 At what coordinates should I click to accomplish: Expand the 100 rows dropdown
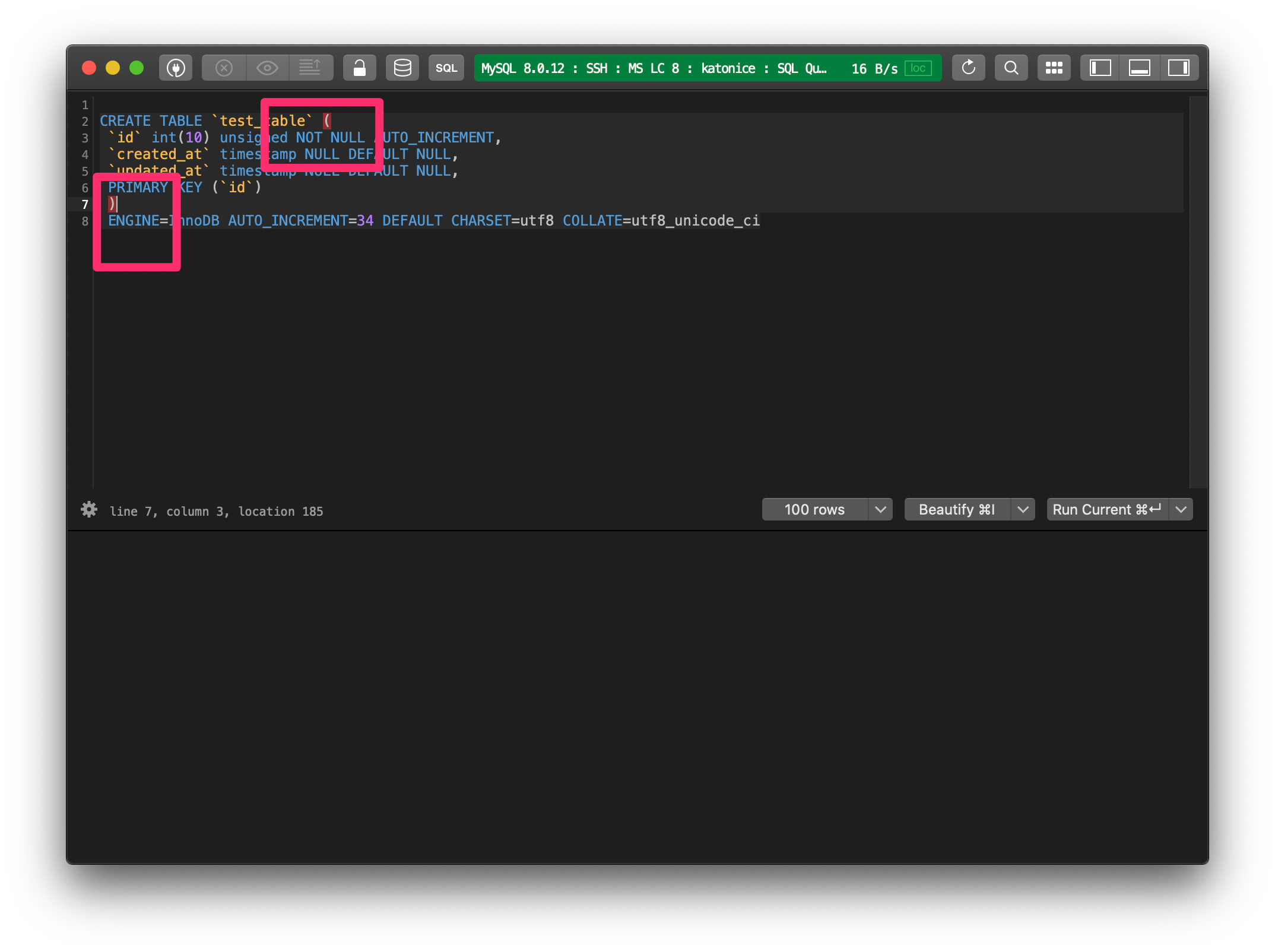click(881, 509)
